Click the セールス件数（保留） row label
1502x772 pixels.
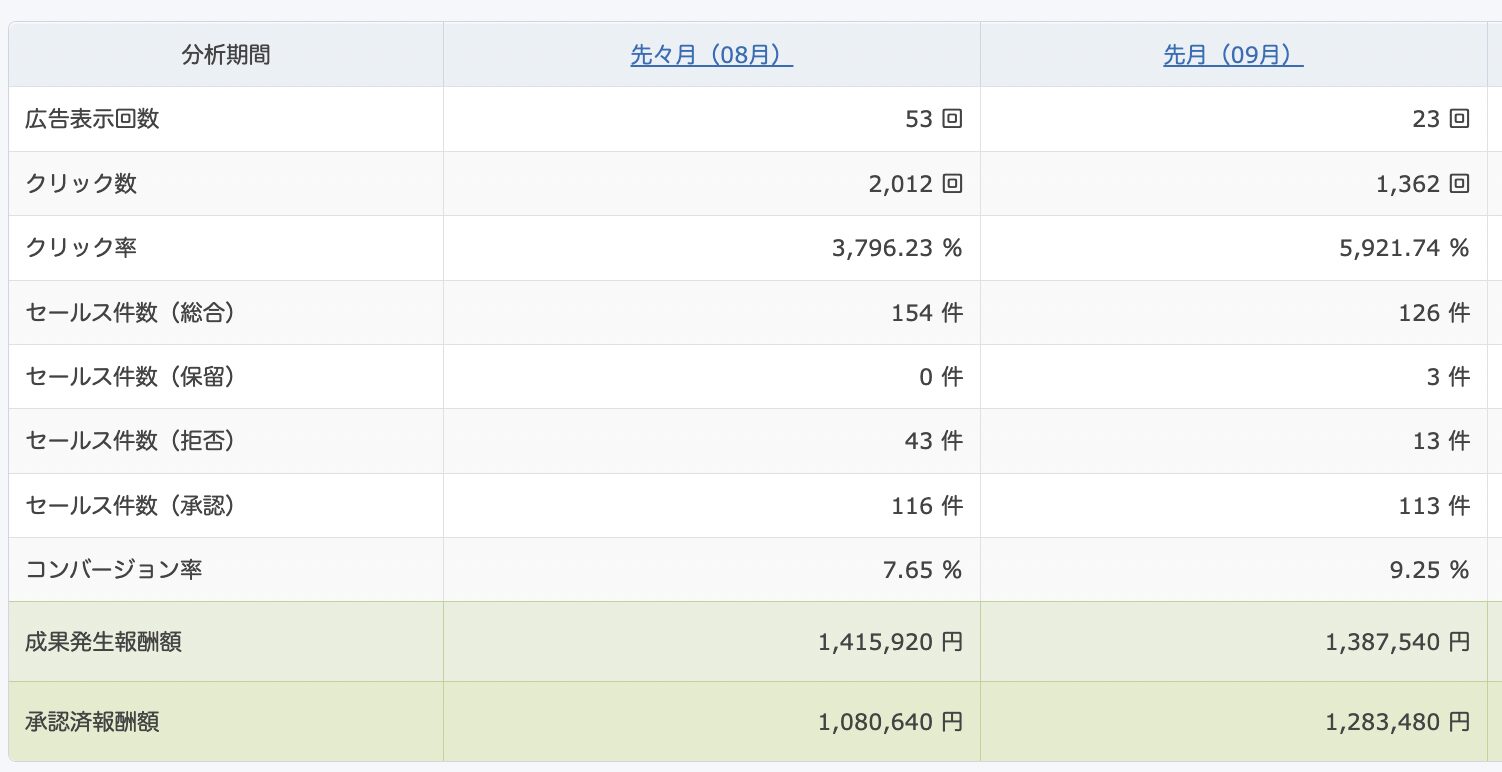pyautogui.click(x=131, y=377)
